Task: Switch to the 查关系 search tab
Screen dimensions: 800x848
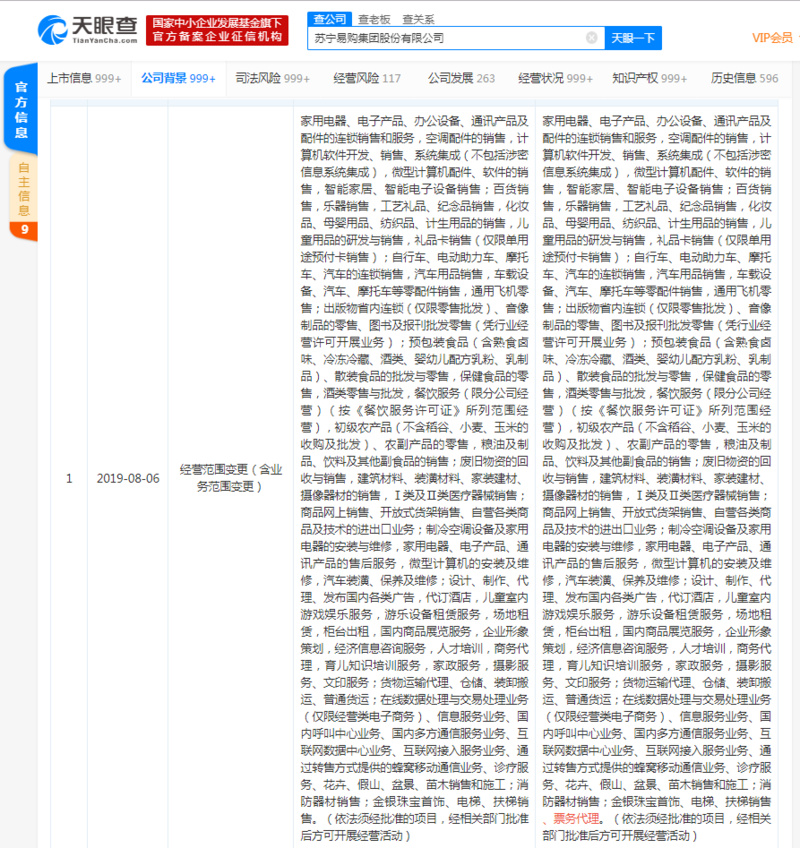Action: pyautogui.click(x=418, y=18)
